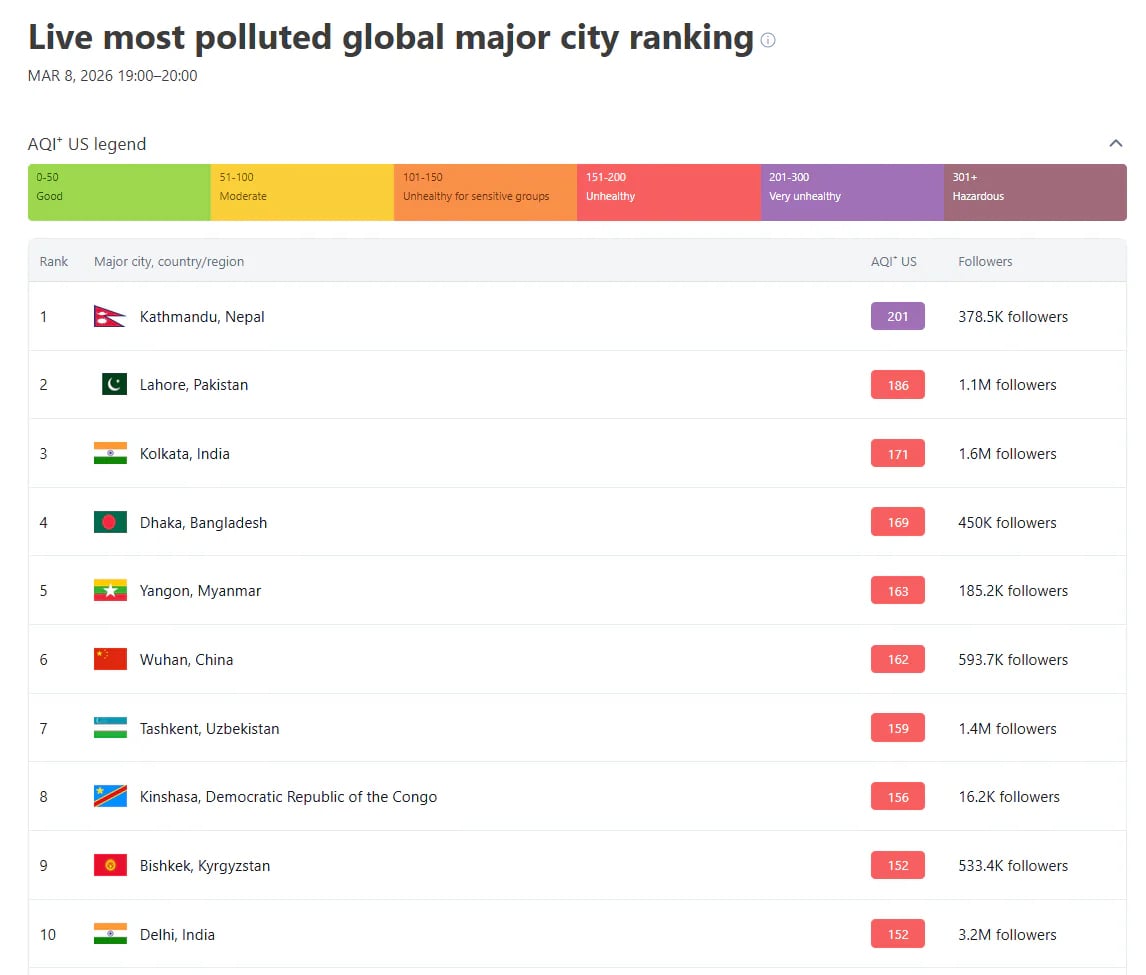Image resolution: width=1146 pixels, height=975 pixels.
Task: Click Tashkent's 159 AQI badge
Action: [x=897, y=728]
